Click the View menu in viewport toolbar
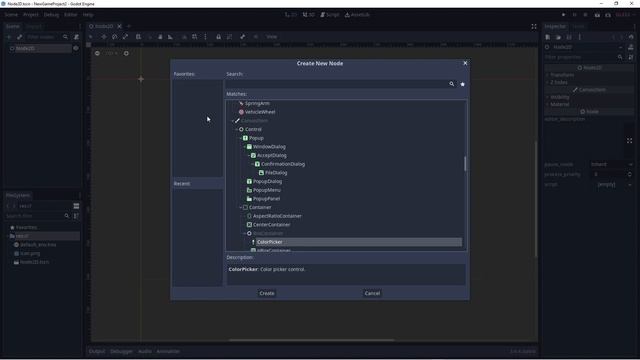The image size is (640, 360). point(271,37)
